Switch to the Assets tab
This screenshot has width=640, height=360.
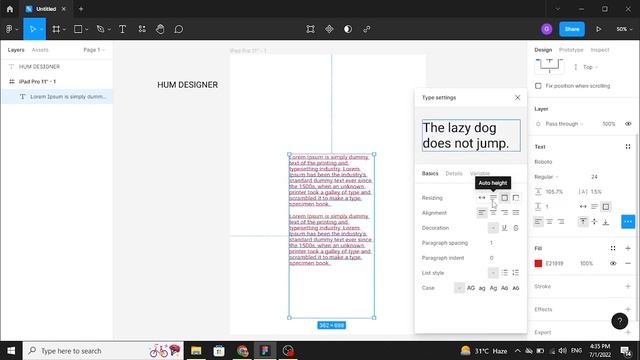[x=40, y=50]
